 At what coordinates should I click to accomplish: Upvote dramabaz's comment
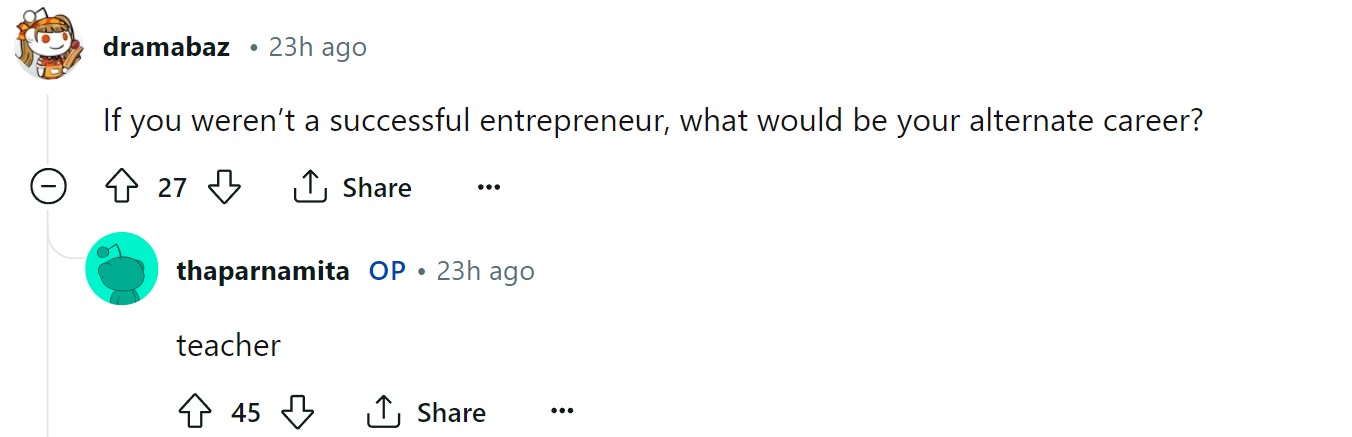point(121,187)
